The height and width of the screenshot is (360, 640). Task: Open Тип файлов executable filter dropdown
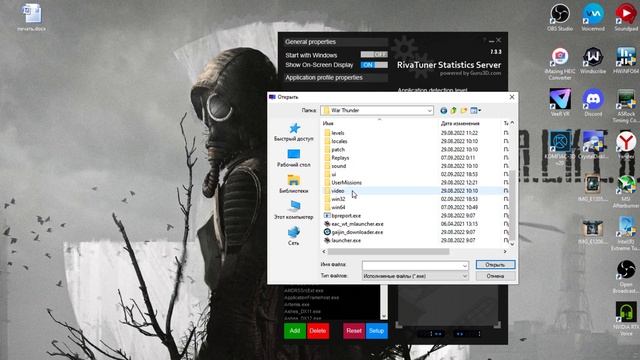tap(415, 276)
